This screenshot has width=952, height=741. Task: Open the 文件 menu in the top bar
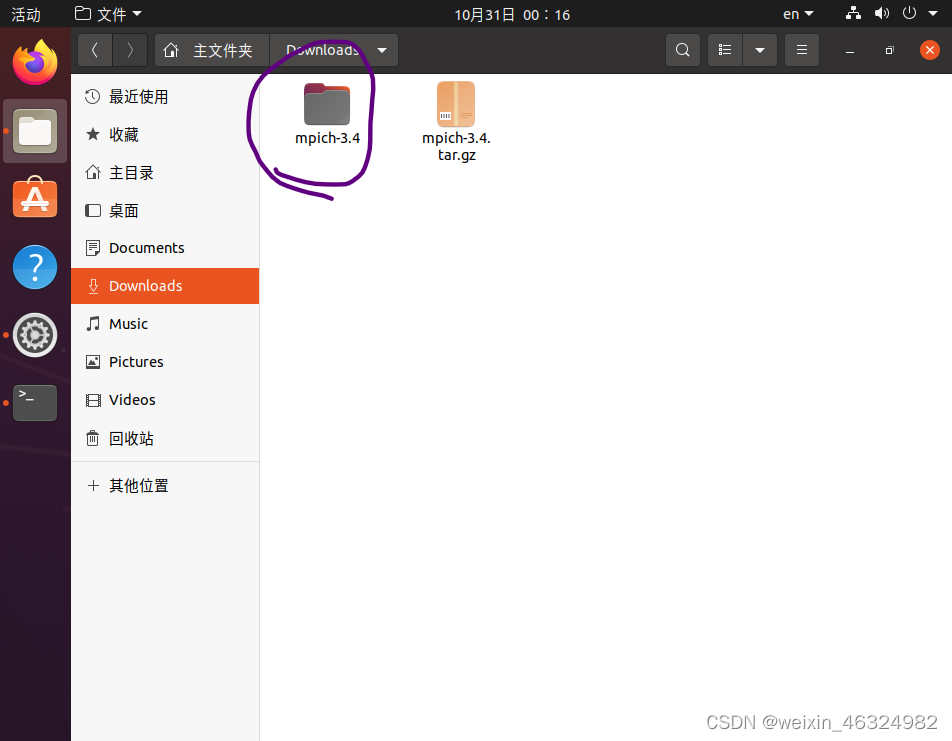coord(108,13)
